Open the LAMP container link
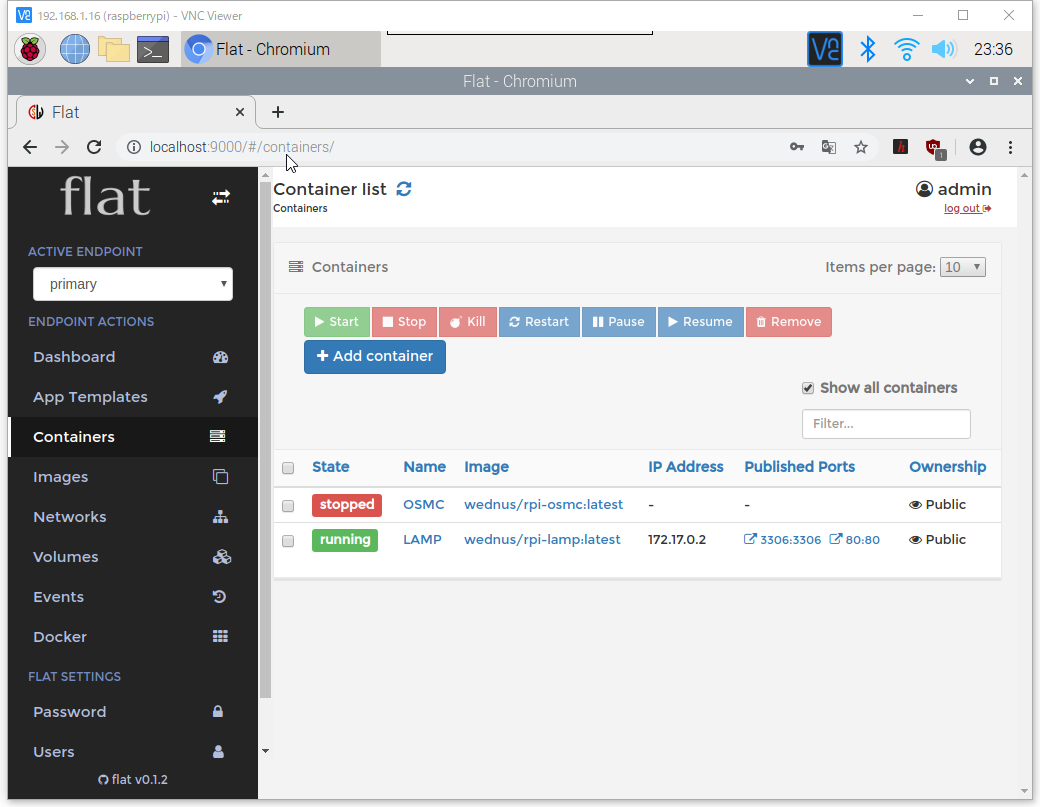This screenshot has height=807, width=1040. [422, 540]
